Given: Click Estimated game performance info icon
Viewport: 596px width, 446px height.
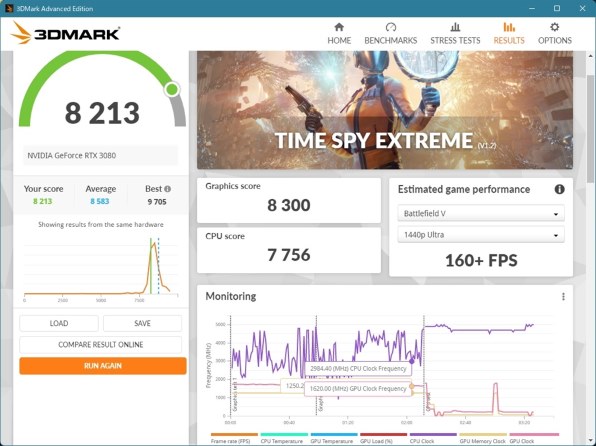Looking at the screenshot, I should pyautogui.click(x=559, y=189).
